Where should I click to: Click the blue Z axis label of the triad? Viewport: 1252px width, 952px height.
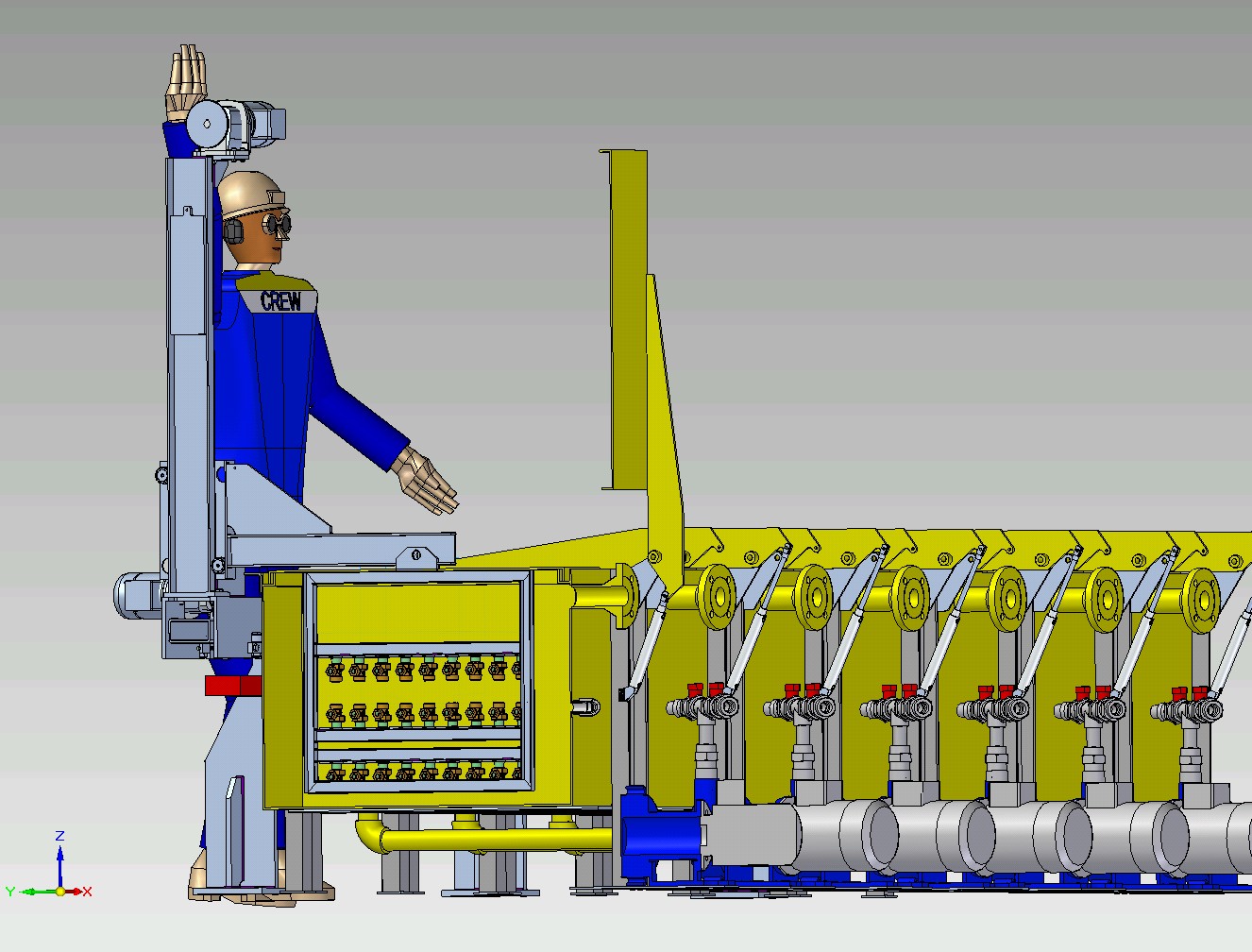pyautogui.click(x=59, y=836)
